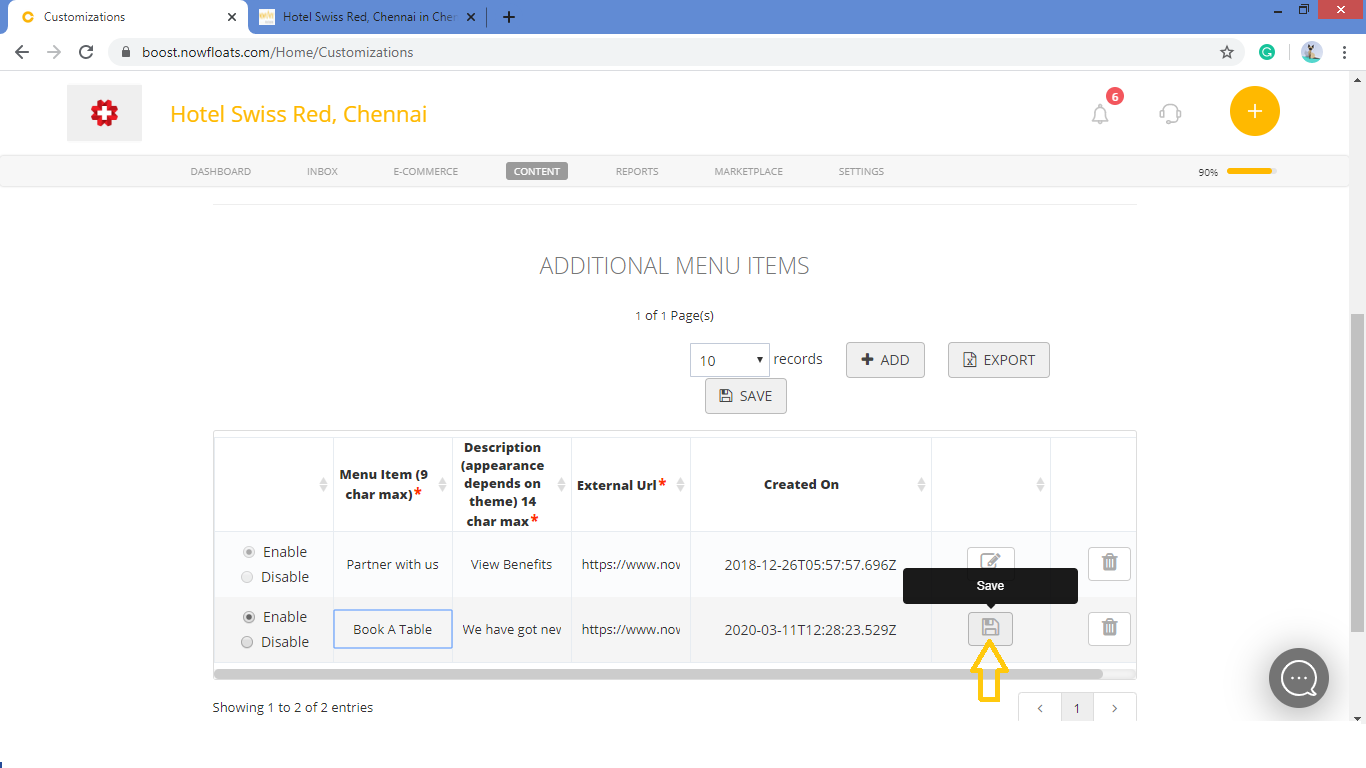Screen dimensions: 1366x768
Task: Click the Book A Table input field
Action: (x=393, y=629)
